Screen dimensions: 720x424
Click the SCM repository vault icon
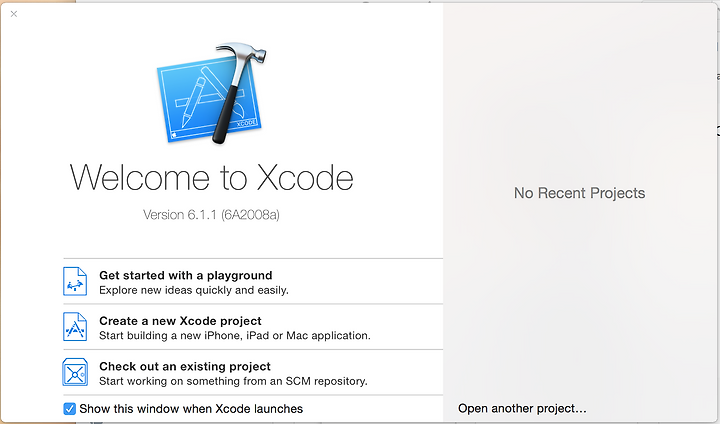click(x=75, y=372)
